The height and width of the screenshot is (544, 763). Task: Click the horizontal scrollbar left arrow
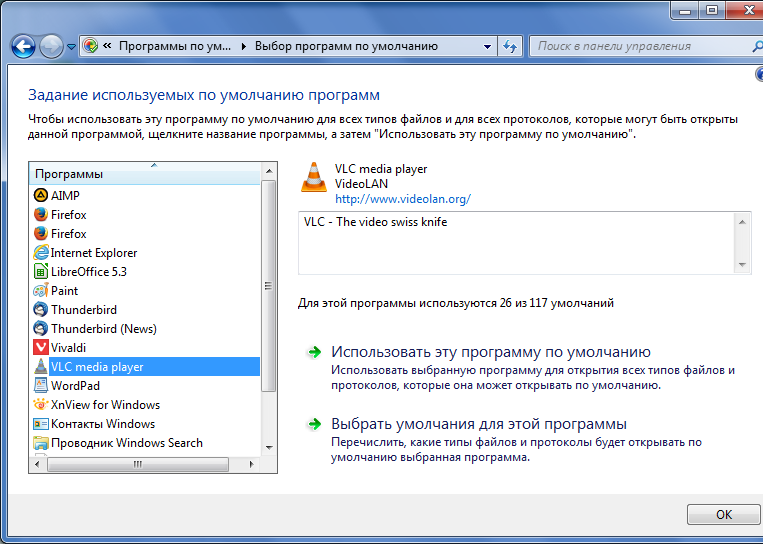(x=37, y=464)
